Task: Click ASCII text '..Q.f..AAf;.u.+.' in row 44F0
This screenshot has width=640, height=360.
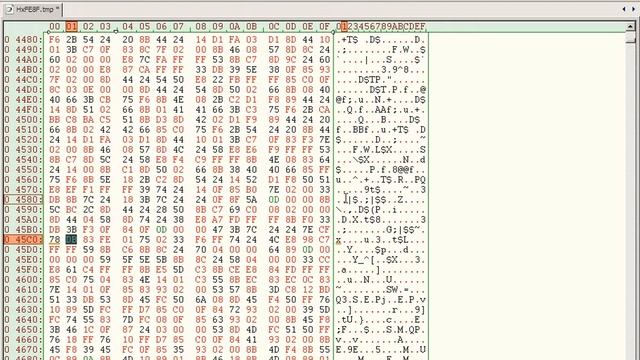Action: tap(381, 110)
